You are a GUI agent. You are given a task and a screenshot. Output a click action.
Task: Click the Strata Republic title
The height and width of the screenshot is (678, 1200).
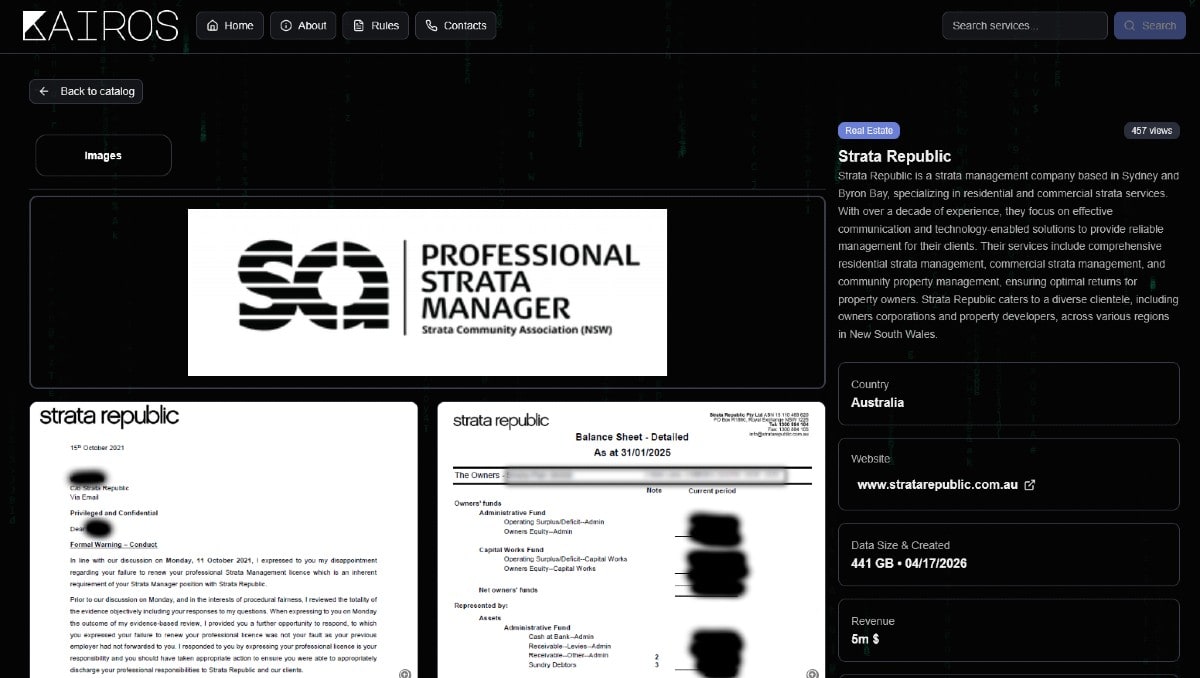pyautogui.click(x=894, y=156)
